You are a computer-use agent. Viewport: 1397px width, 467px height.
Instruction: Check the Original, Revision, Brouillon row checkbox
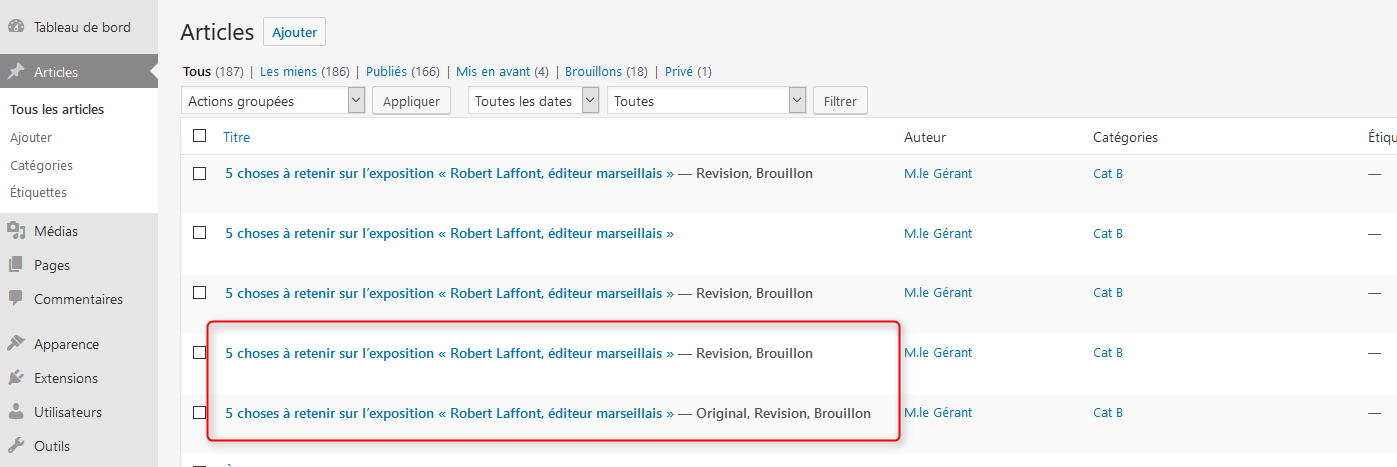tap(199, 413)
